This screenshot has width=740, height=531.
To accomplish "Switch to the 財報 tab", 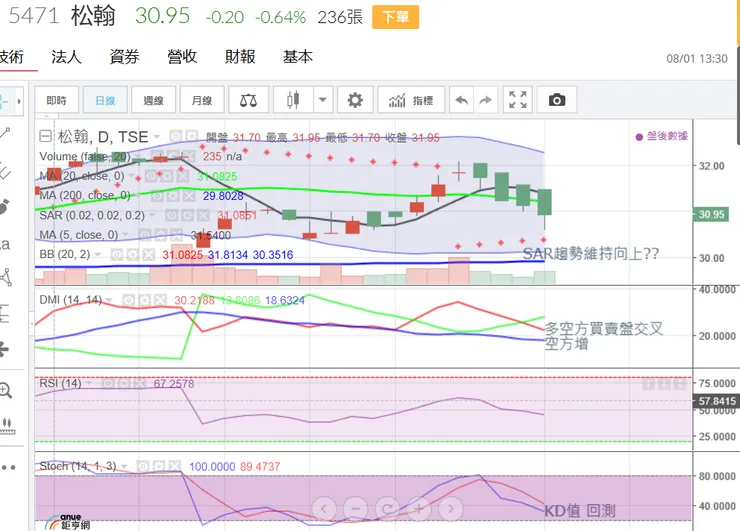I will (x=240, y=57).
